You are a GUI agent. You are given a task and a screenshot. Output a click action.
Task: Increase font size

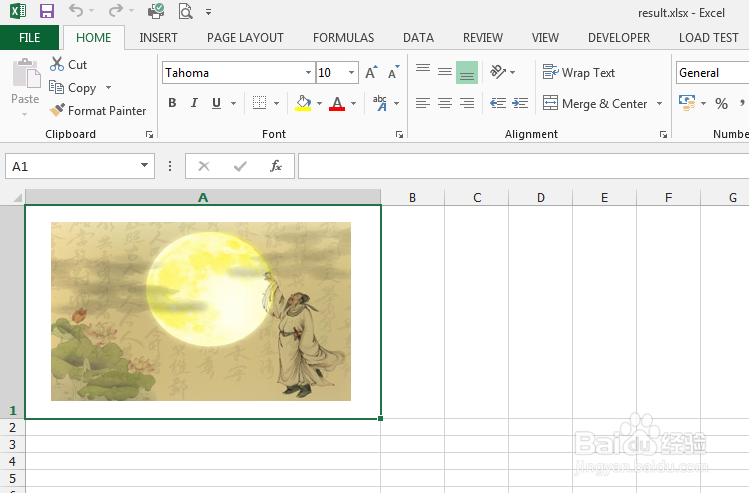point(371,72)
